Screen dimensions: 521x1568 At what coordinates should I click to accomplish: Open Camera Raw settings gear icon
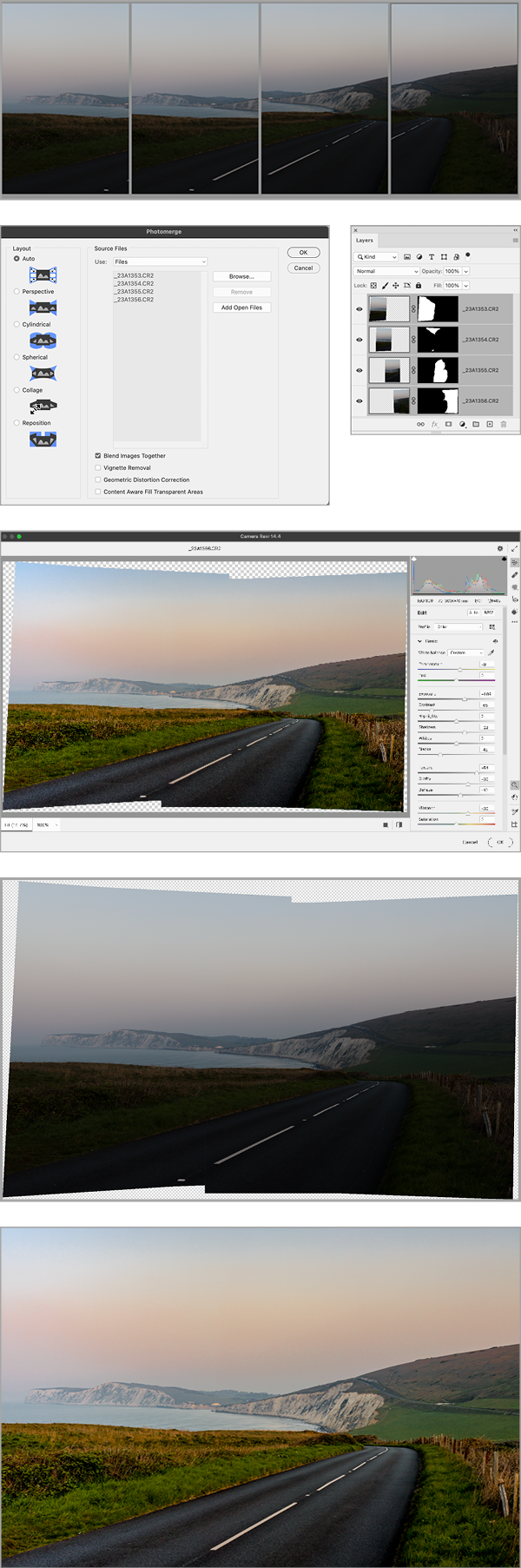pyautogui.click(x=500, y=548)
